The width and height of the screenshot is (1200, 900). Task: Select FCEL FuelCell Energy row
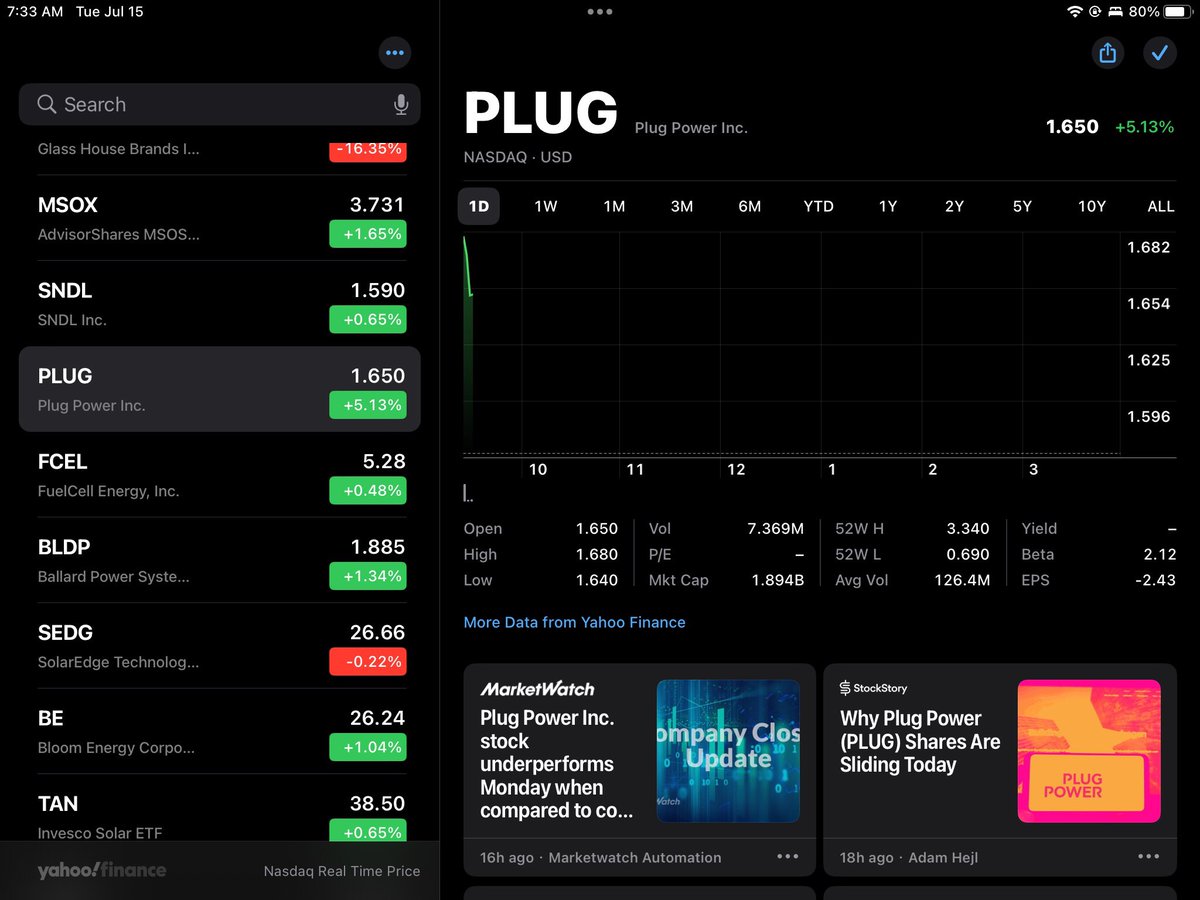[220, 475]
